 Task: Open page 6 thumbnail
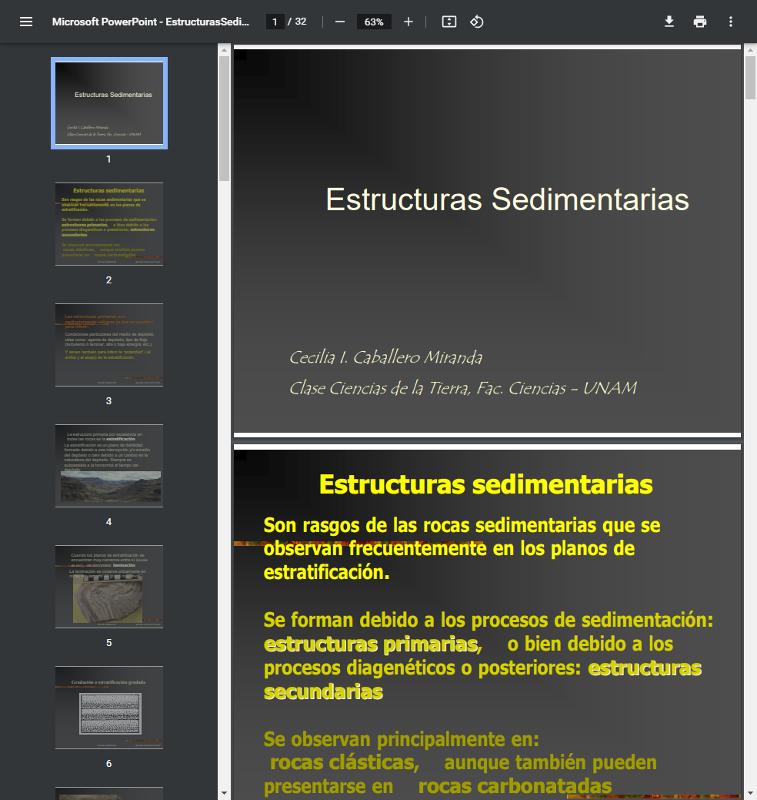click(109, 708)
